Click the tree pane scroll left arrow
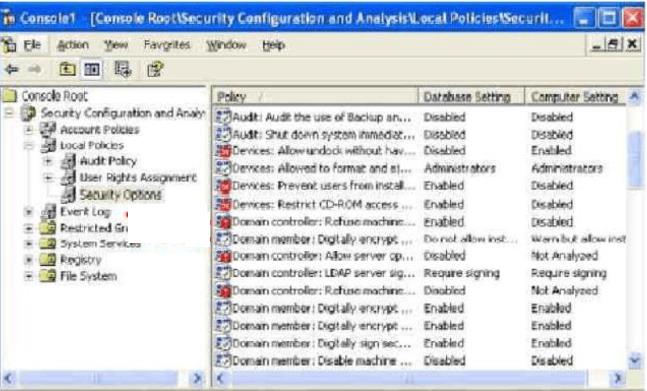The image size is (647, 391). tap(9, 378)
